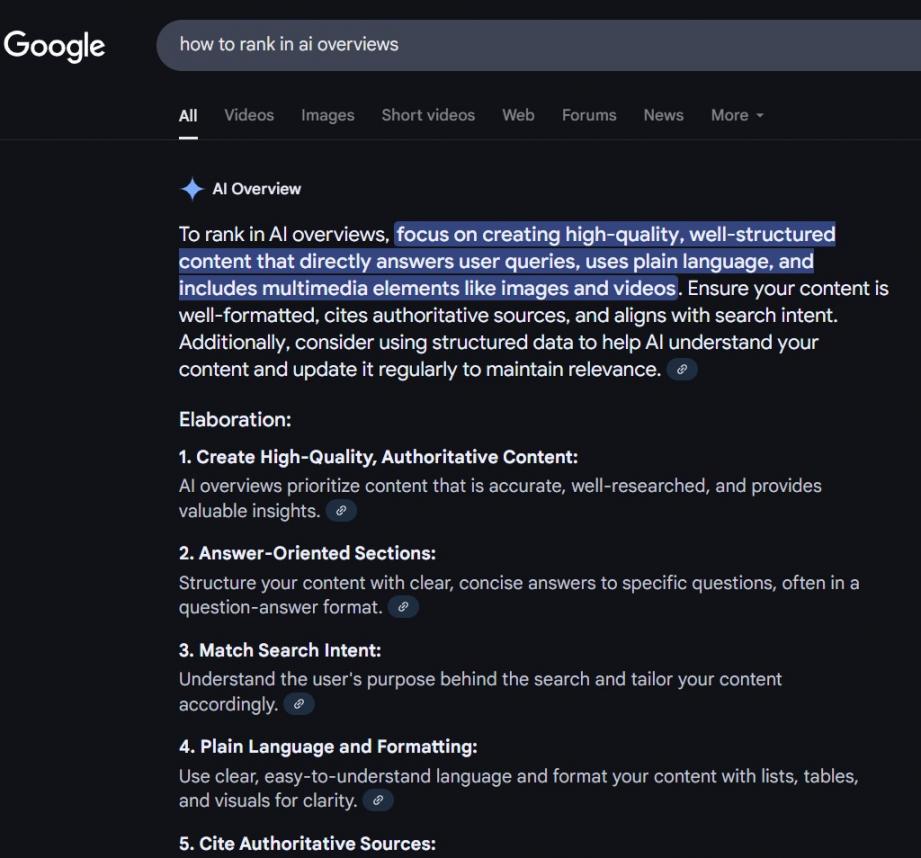
Task: Click the 'Match Search Intent' heading
Action: (279, 650)
